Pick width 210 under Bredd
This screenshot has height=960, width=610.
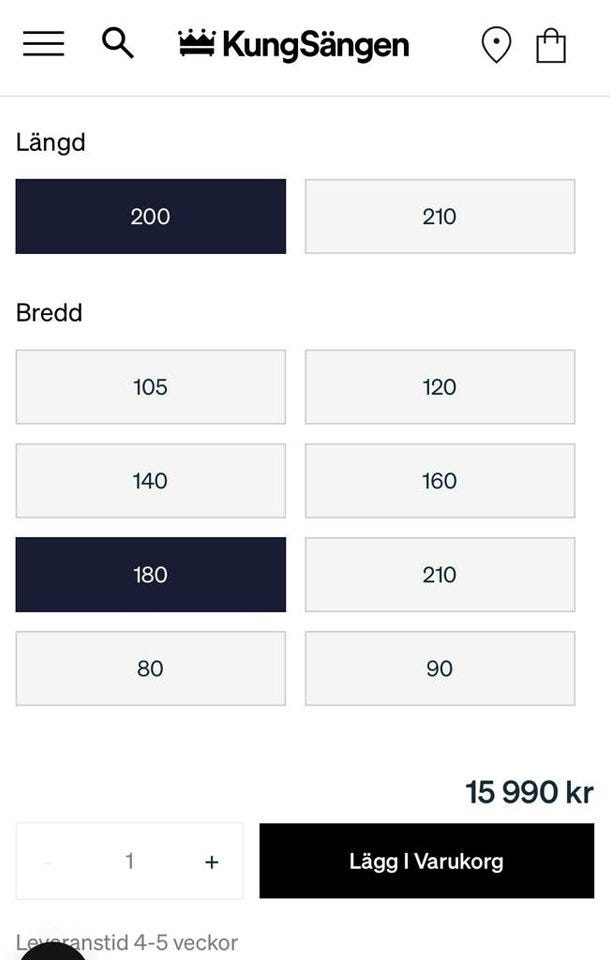pyautogui.click(x=439, y=575)
